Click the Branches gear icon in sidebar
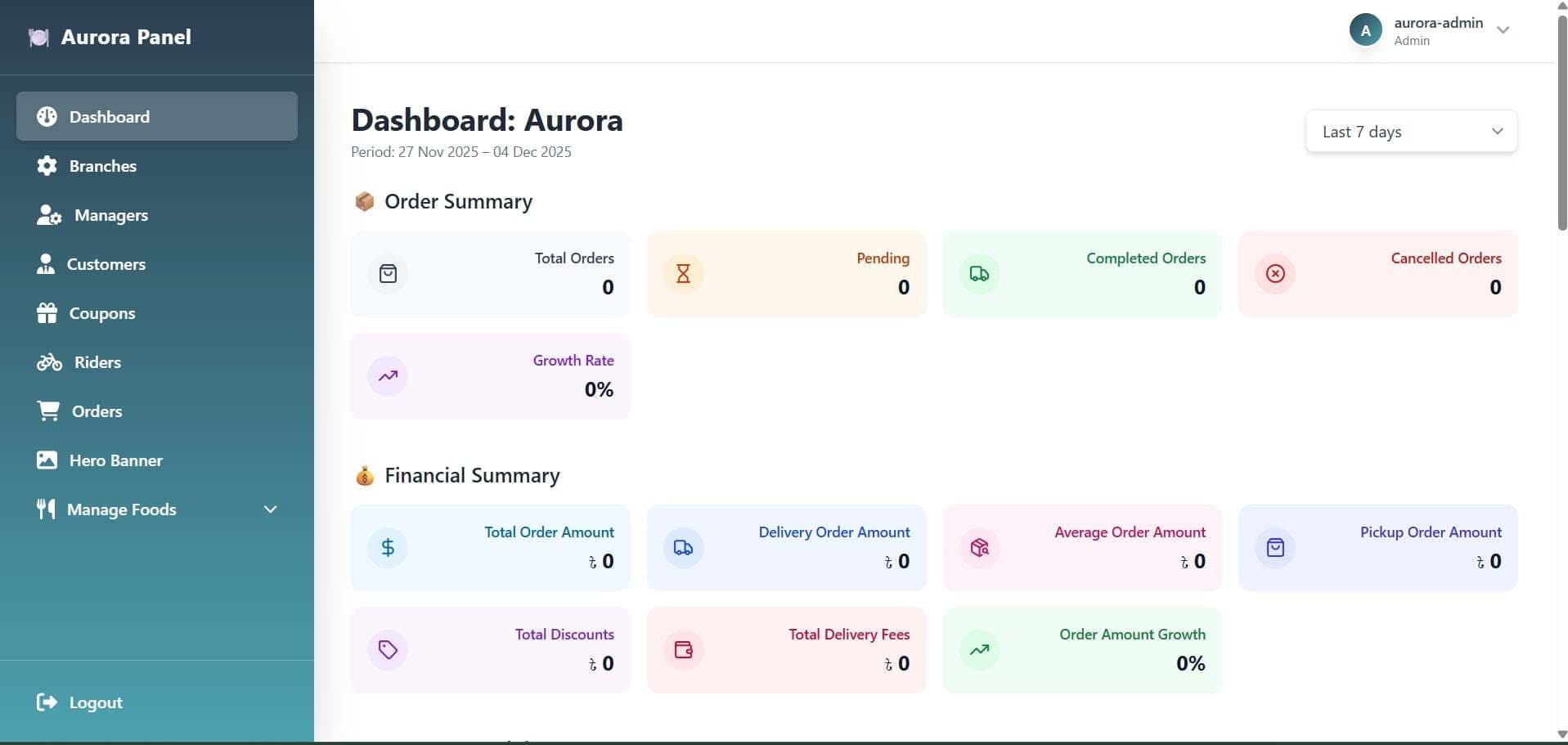The height and width of the screenshot is (745, 1568). click(x=47, y=166)
